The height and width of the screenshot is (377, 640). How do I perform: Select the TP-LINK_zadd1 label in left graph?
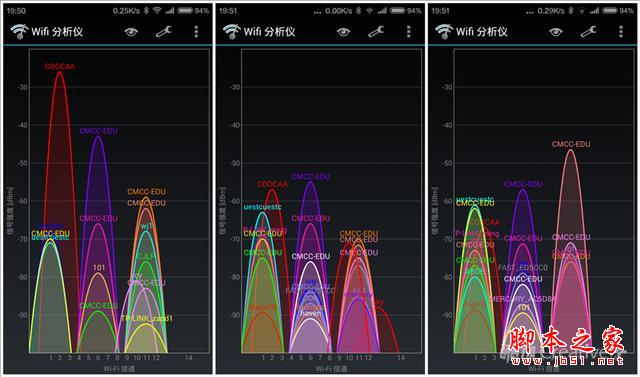click(147, 318)
